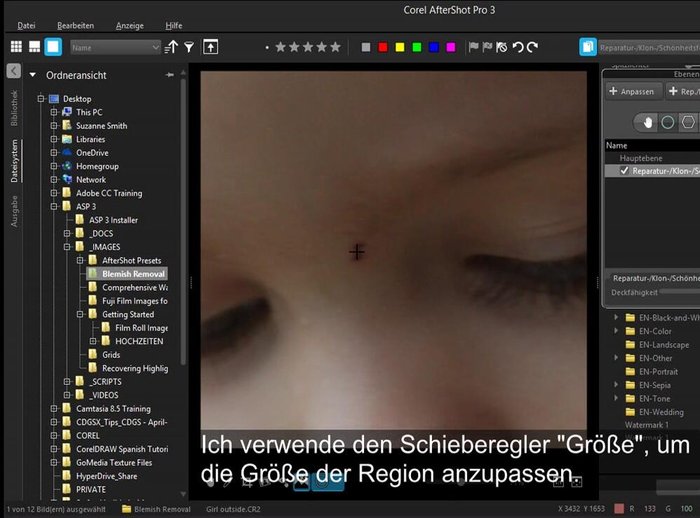Select the polygon region tool
Screen dimensions: 700x518
[x=688, y=122]
